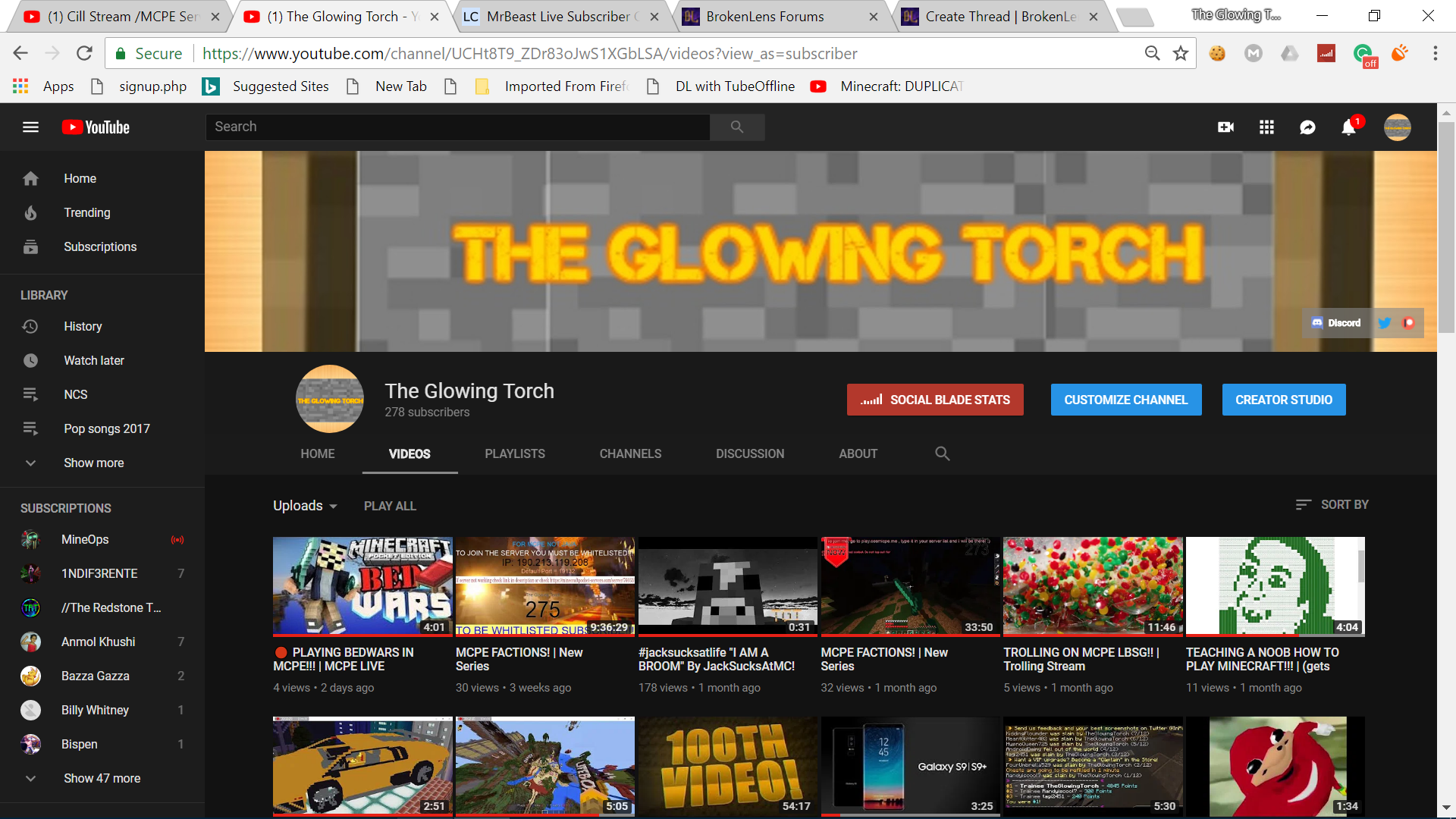Image resolution: width=1456 pixels, height=819 pixels.
Task: Open the TROLLING ON MCPE LBSG video thumbnail
Action: point(1093,586)
